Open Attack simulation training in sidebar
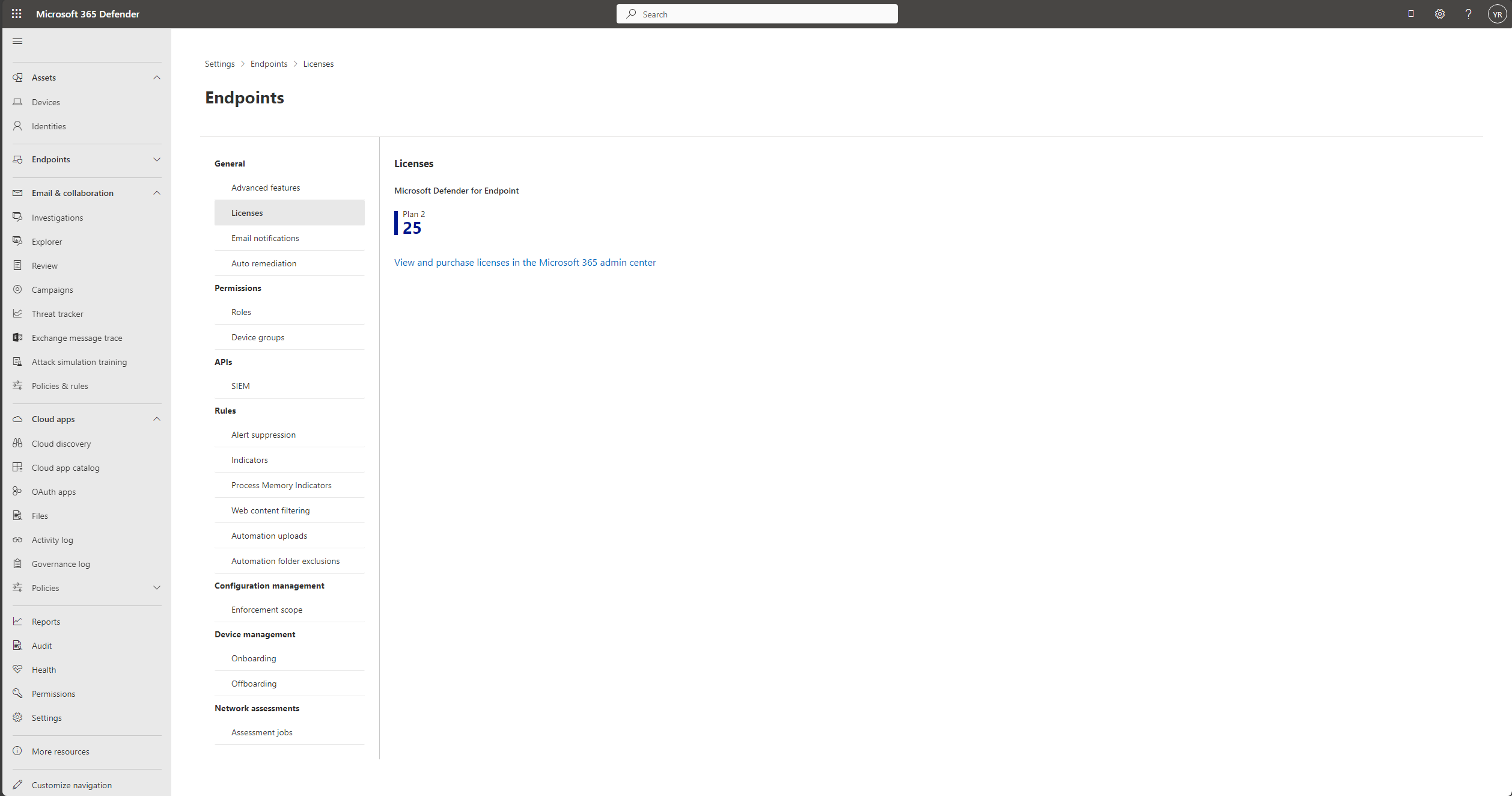This screenshot has height=796, width=1512. tap(79, 362)
